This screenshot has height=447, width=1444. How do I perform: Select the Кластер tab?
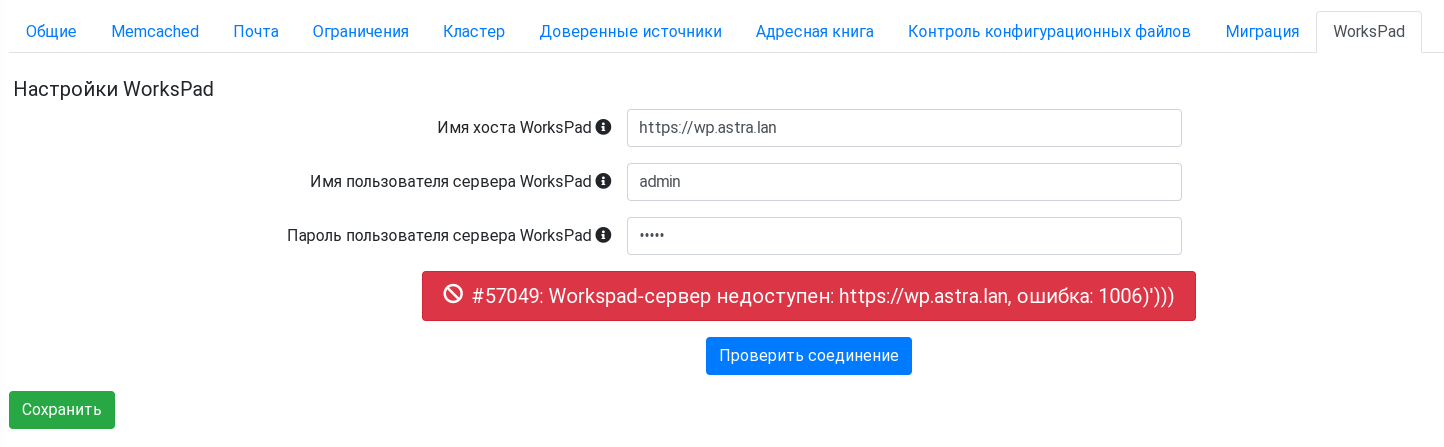click(x=474, y=32)
